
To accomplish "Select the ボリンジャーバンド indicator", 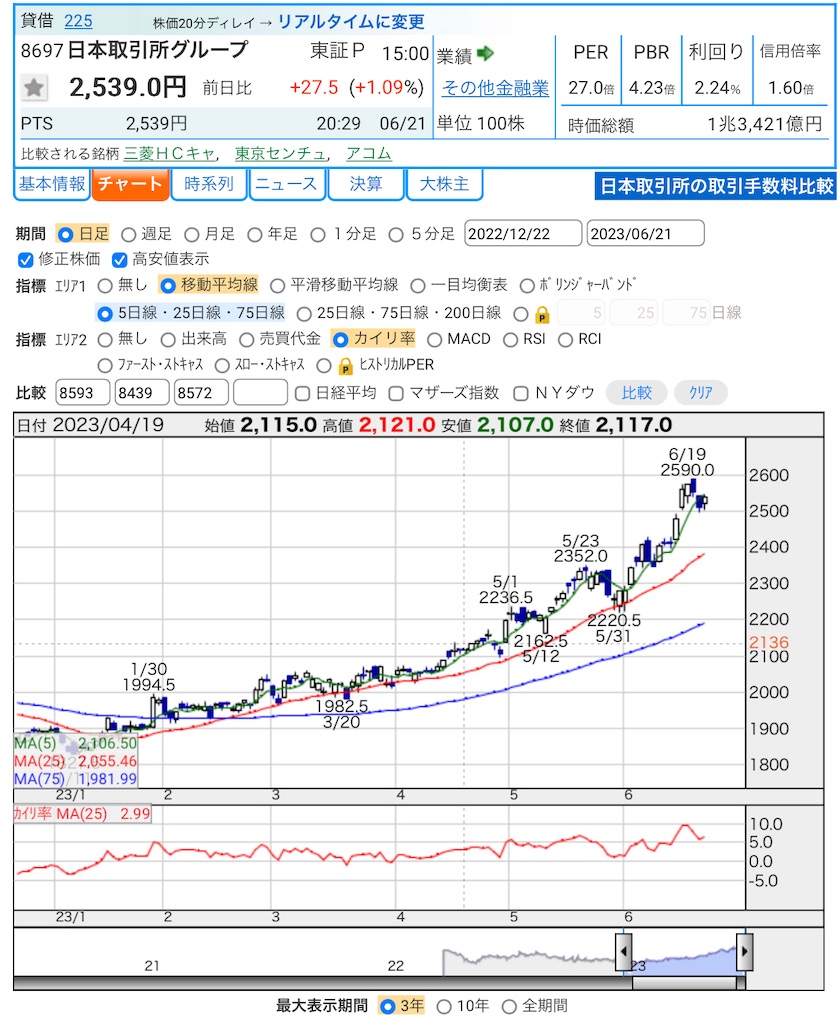I will tap(527, 285).
